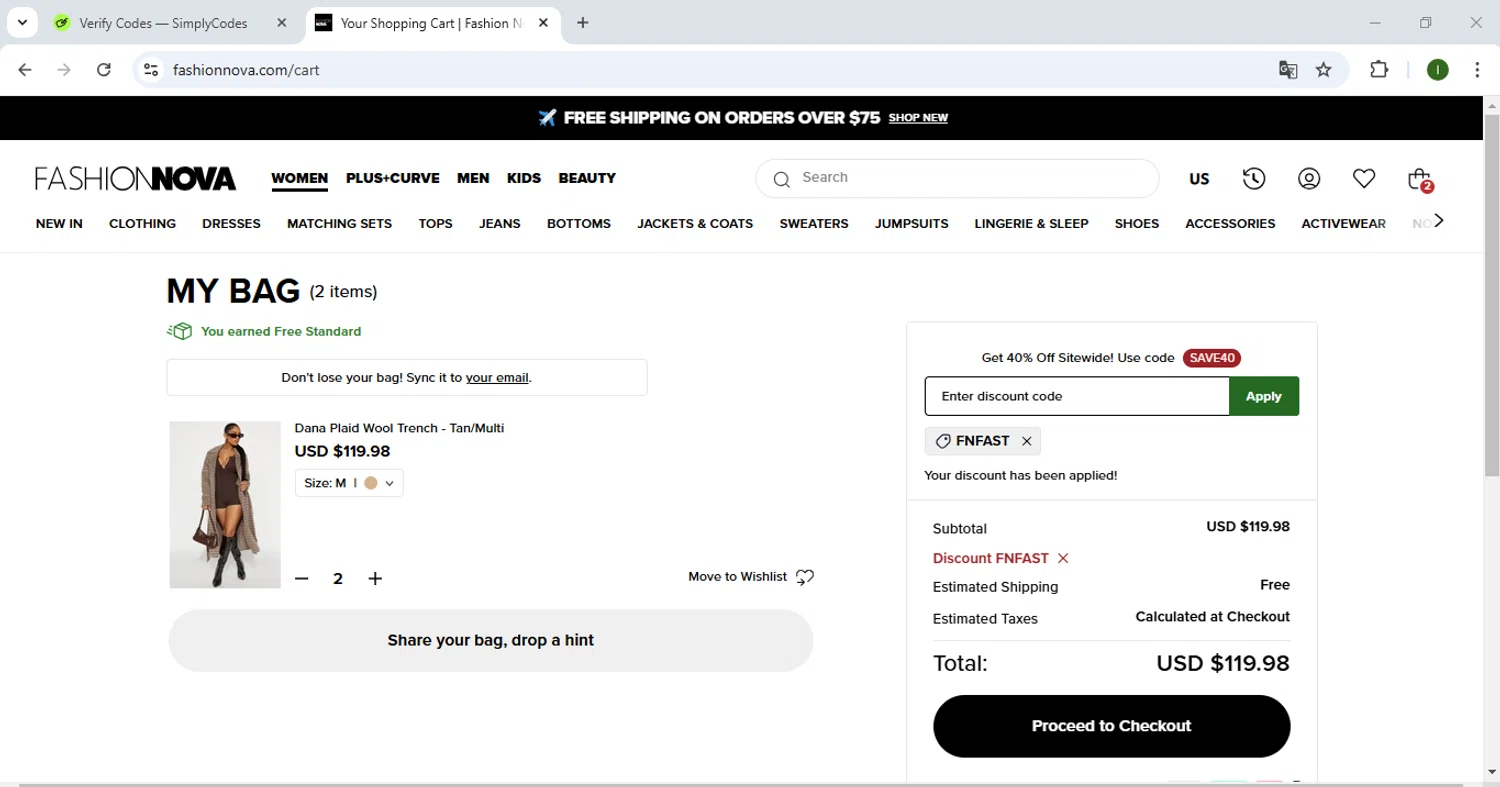Bookmark this page with the star icon

coord(1324,70)
